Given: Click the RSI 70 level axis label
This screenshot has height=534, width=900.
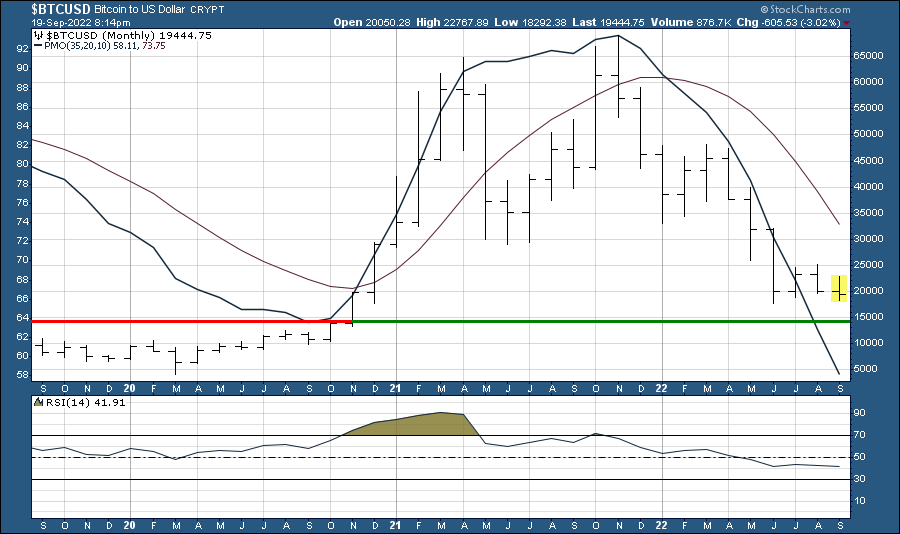Looking at the screenshot, I should [858, 436].
